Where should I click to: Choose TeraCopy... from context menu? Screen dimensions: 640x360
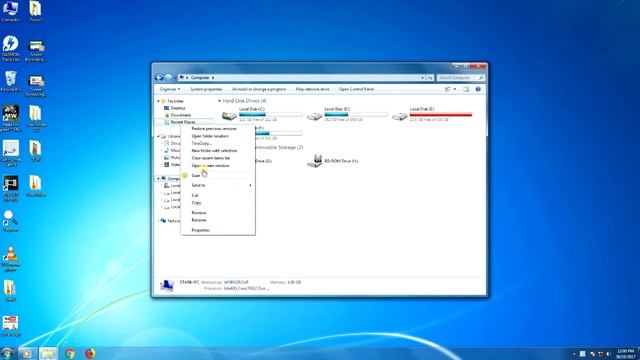218,143
